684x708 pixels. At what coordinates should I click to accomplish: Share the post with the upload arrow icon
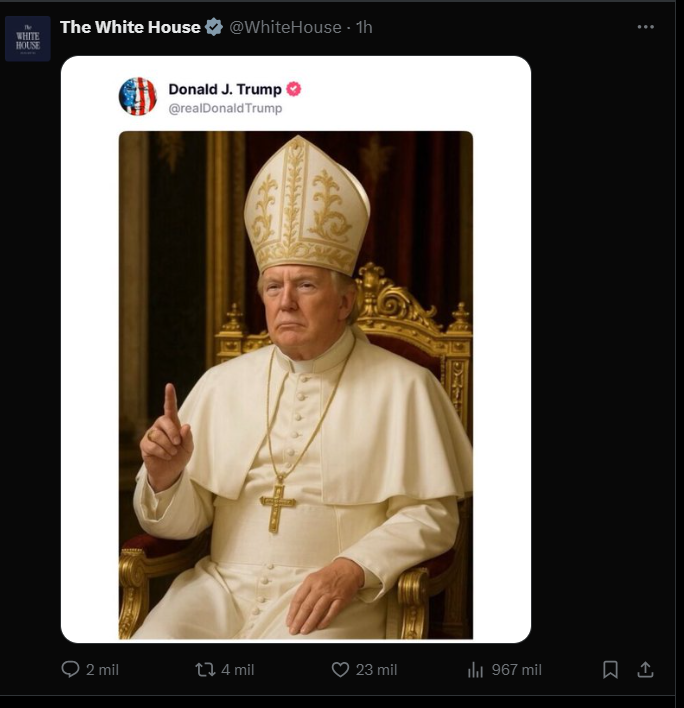[646, 669]
